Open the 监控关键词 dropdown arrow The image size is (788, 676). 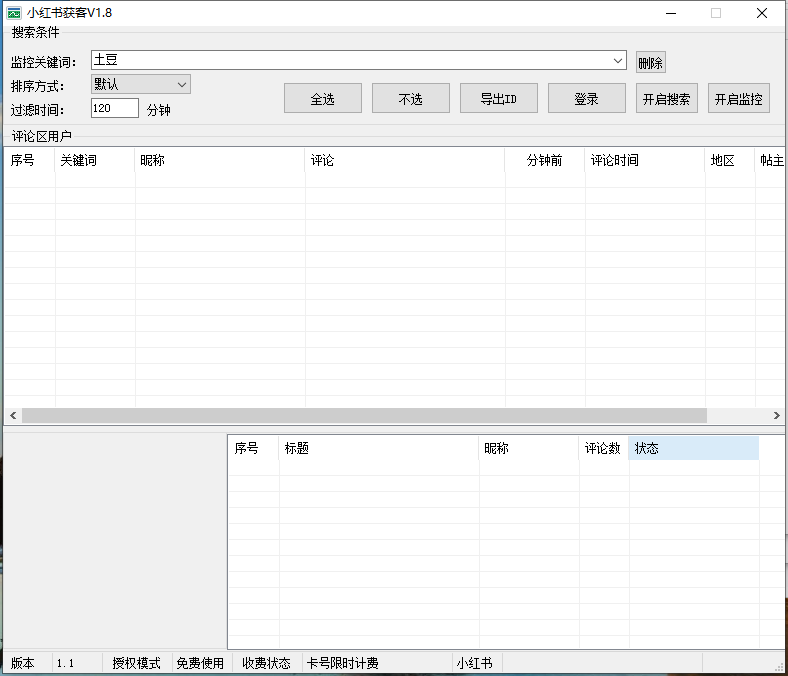tap(618, 61)
